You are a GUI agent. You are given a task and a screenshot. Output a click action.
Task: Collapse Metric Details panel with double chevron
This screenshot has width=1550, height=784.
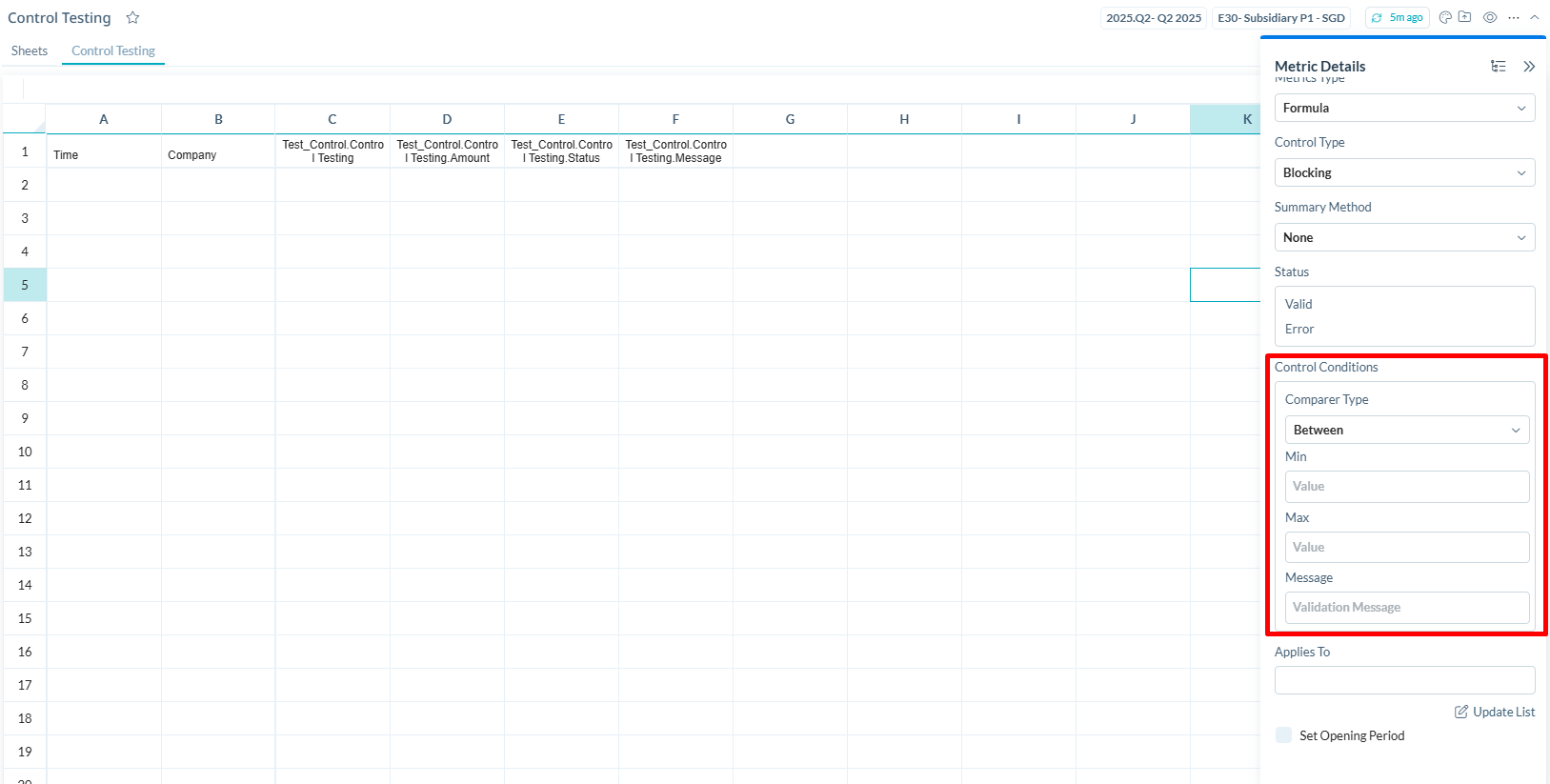[x=1529, y=66]
